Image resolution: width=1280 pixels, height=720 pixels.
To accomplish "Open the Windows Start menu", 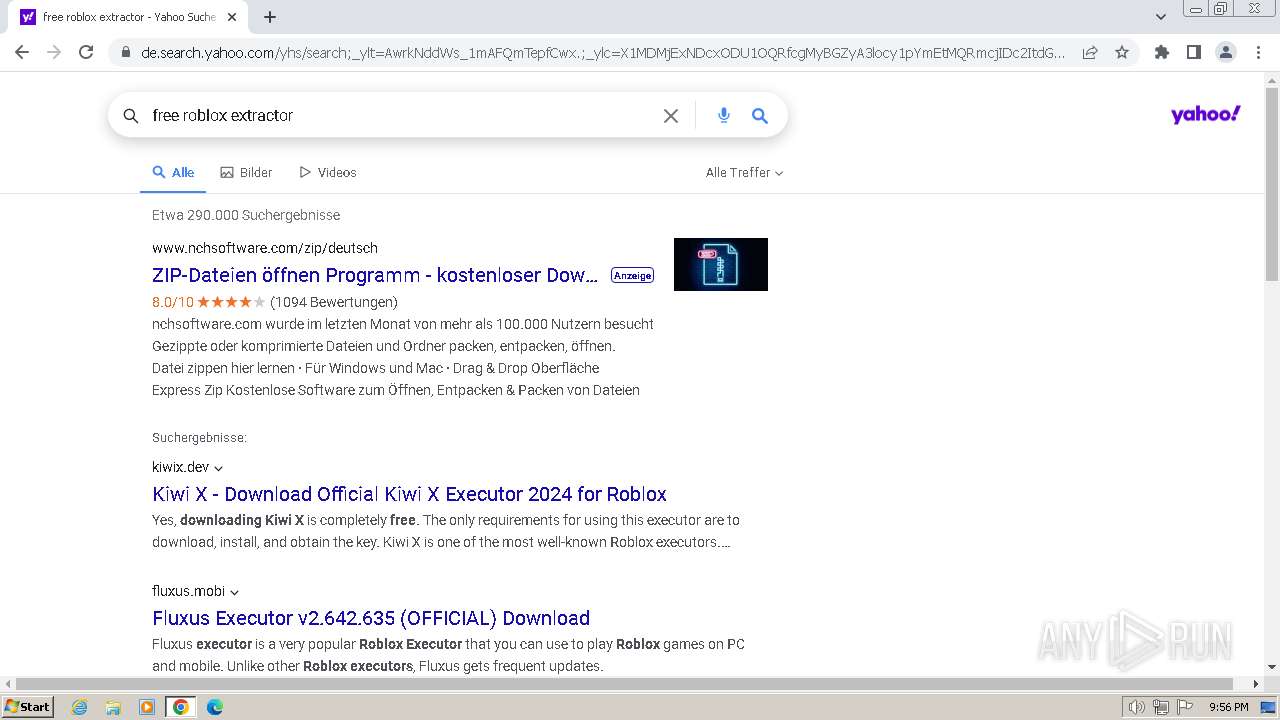I will [x=27, y=706].
